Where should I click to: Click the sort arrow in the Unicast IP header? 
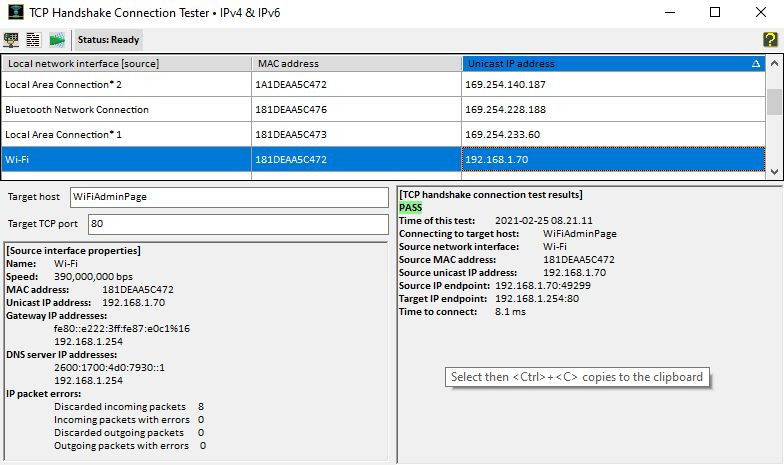[x=756, y=64]
